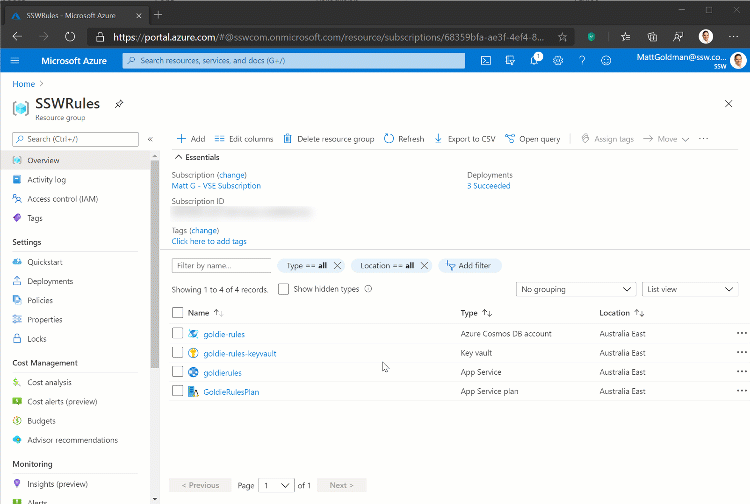Click the Refresh toolbar button

click(x=404, y=139)
